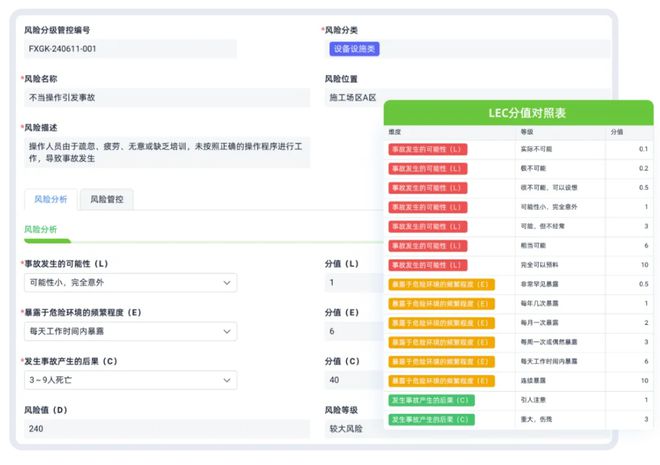This screenshot has width=660, height=465.
Task: Click the red L tag in 完全可以预料 row
Action: point(428,265)
